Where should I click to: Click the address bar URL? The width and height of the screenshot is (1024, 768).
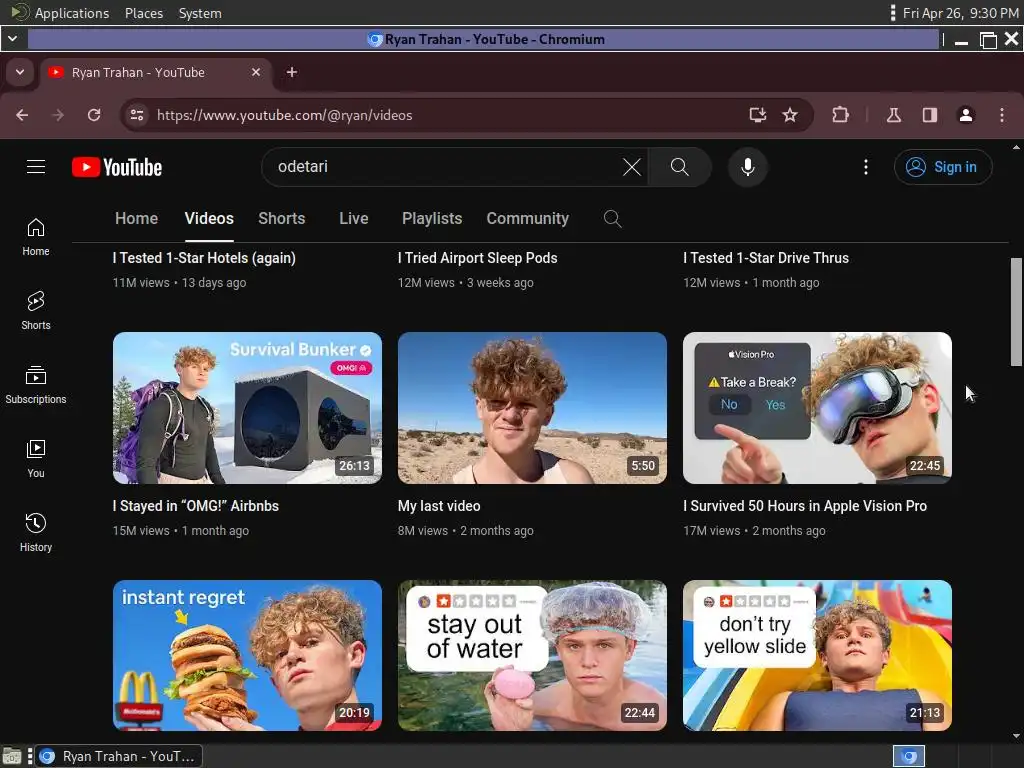click(x=285, y=115)
